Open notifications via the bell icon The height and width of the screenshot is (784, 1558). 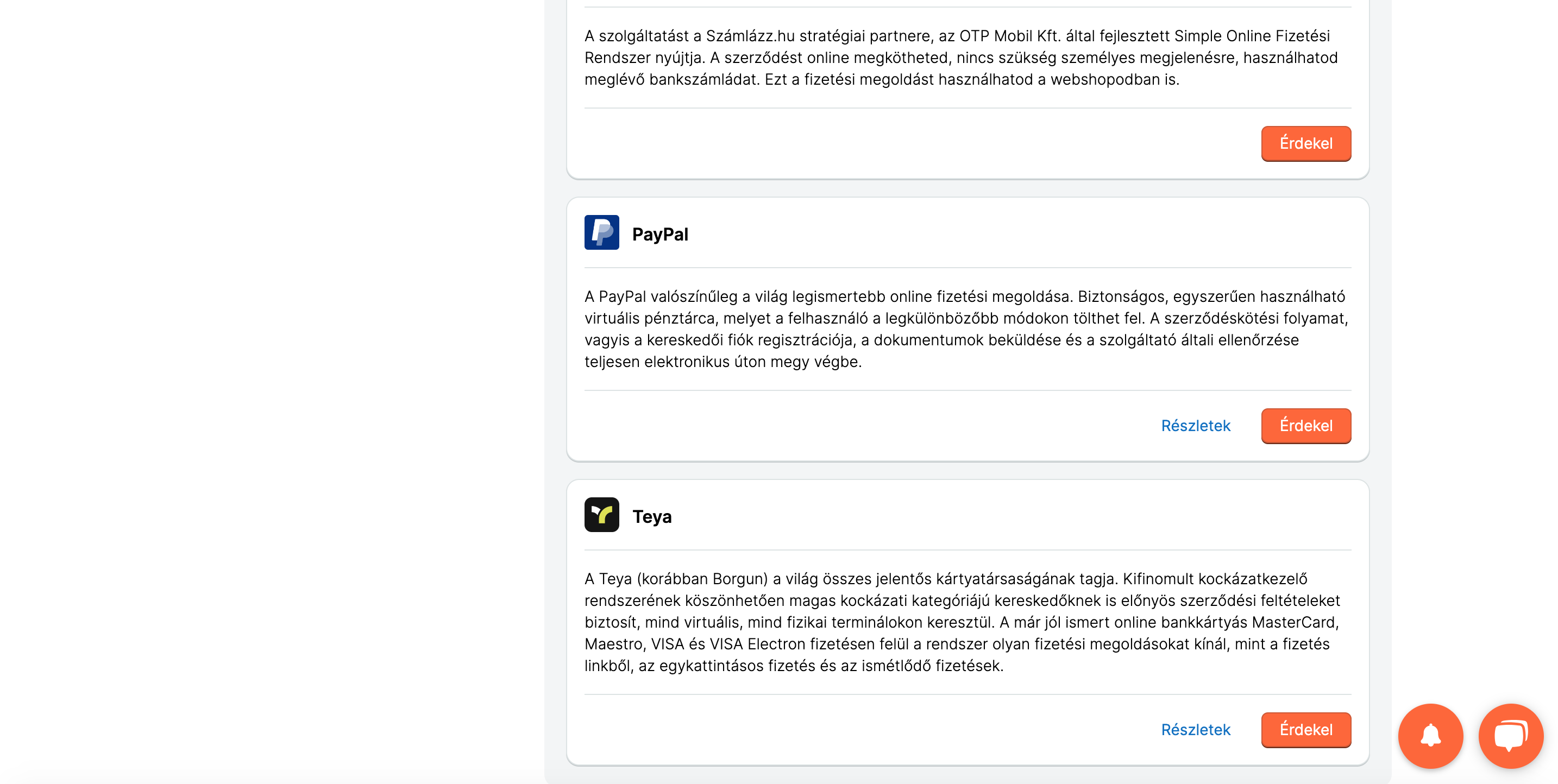point(1430,736)
